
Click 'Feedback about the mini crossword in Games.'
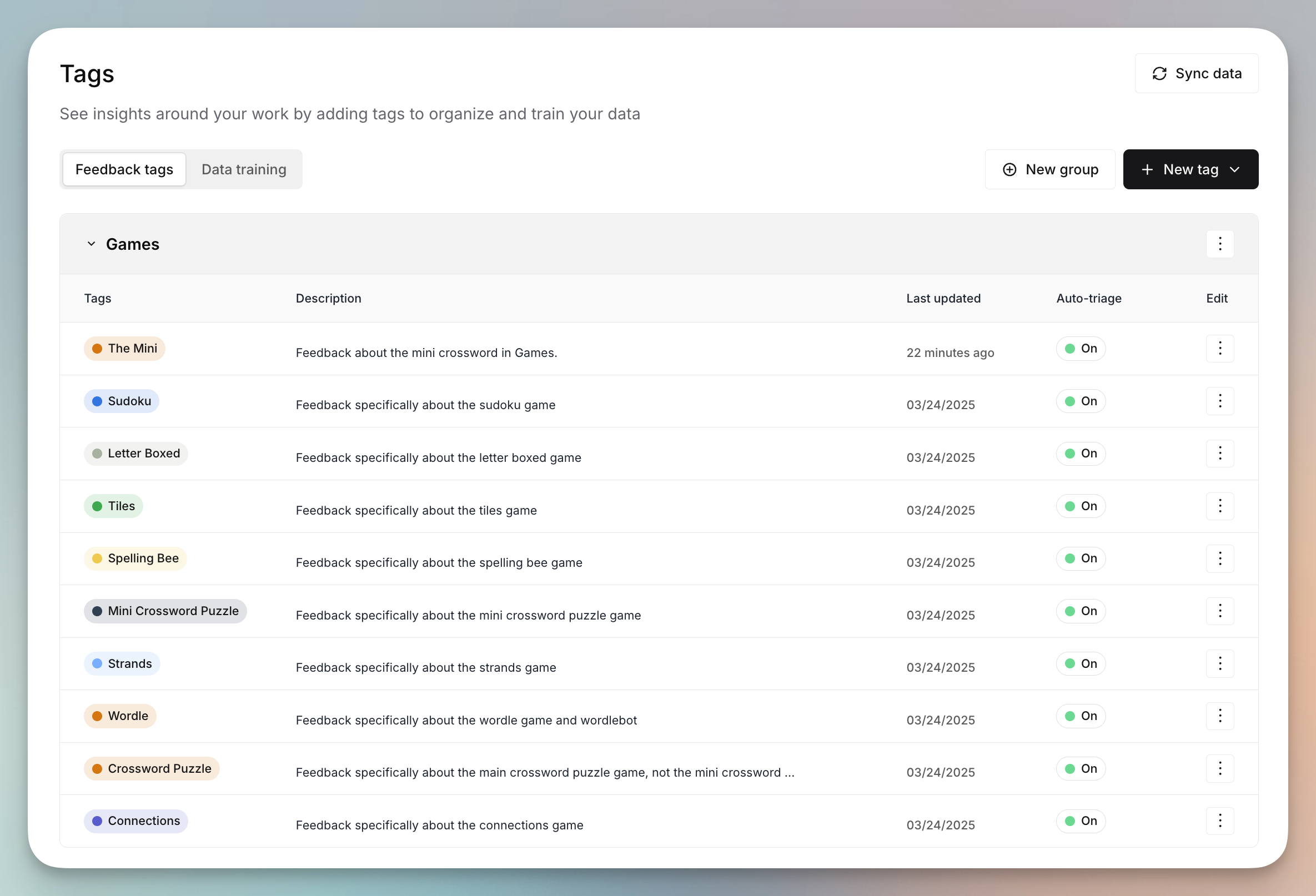click(426, 353)
